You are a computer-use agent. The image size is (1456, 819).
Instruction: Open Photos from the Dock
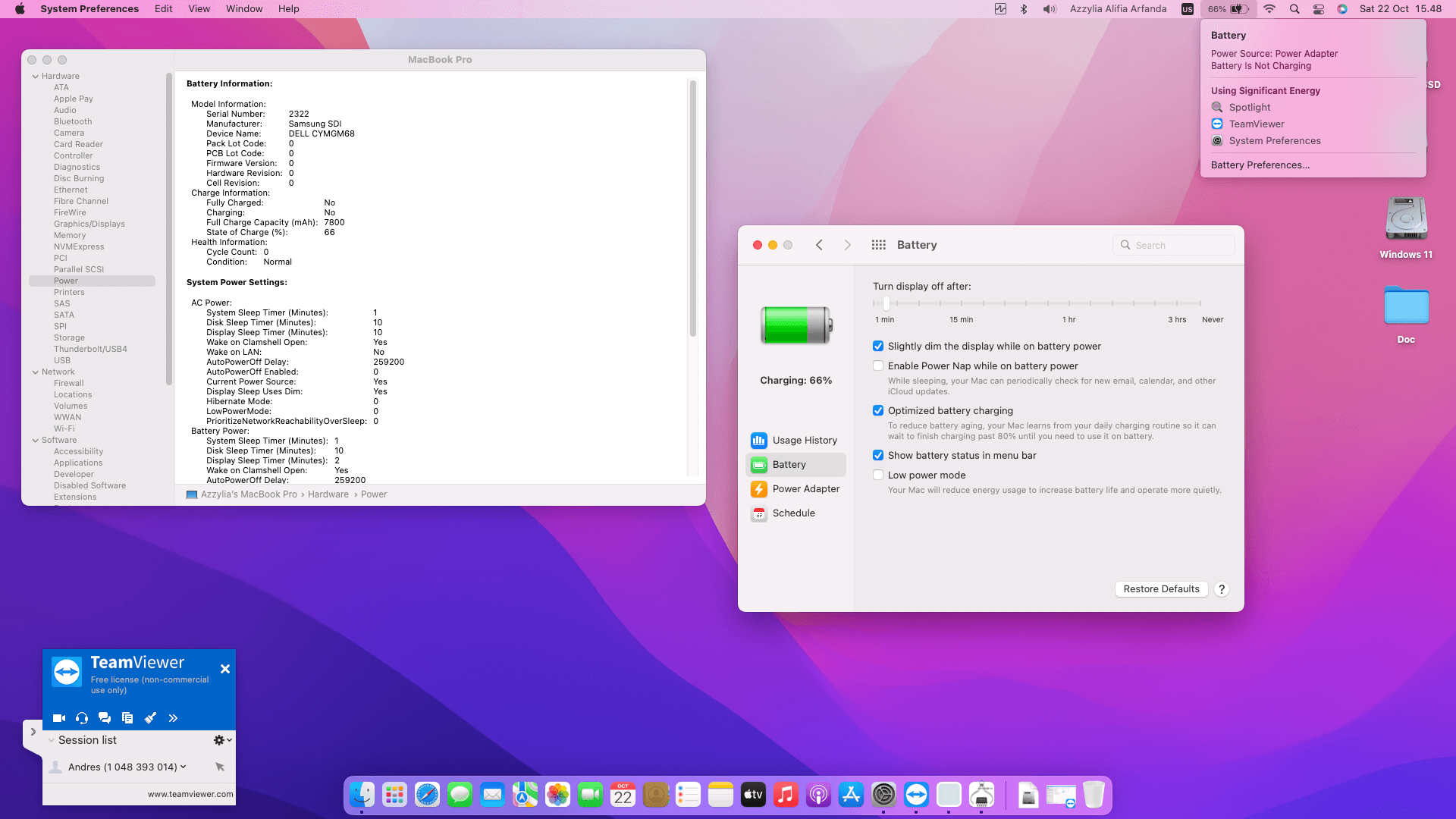point(557,795)
